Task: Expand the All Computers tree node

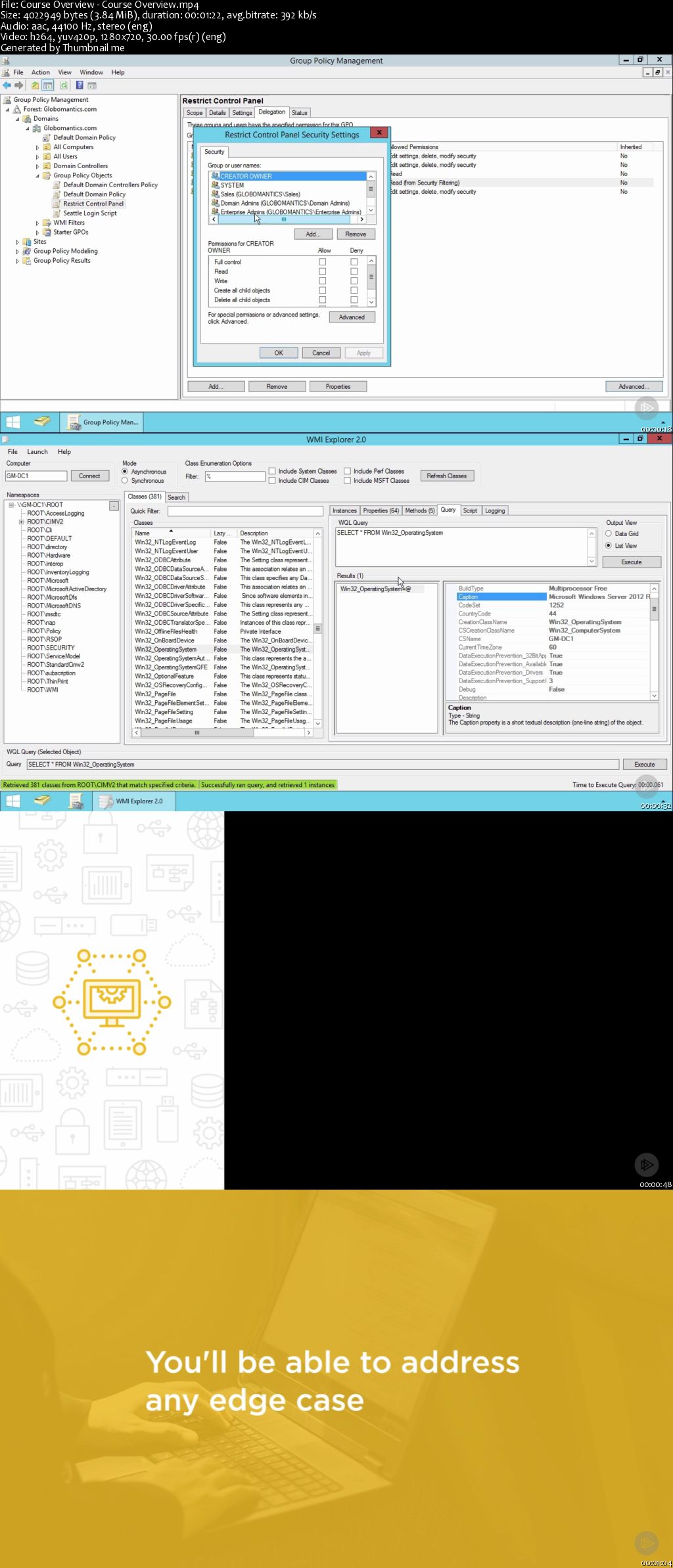Action: pos(37,147)
